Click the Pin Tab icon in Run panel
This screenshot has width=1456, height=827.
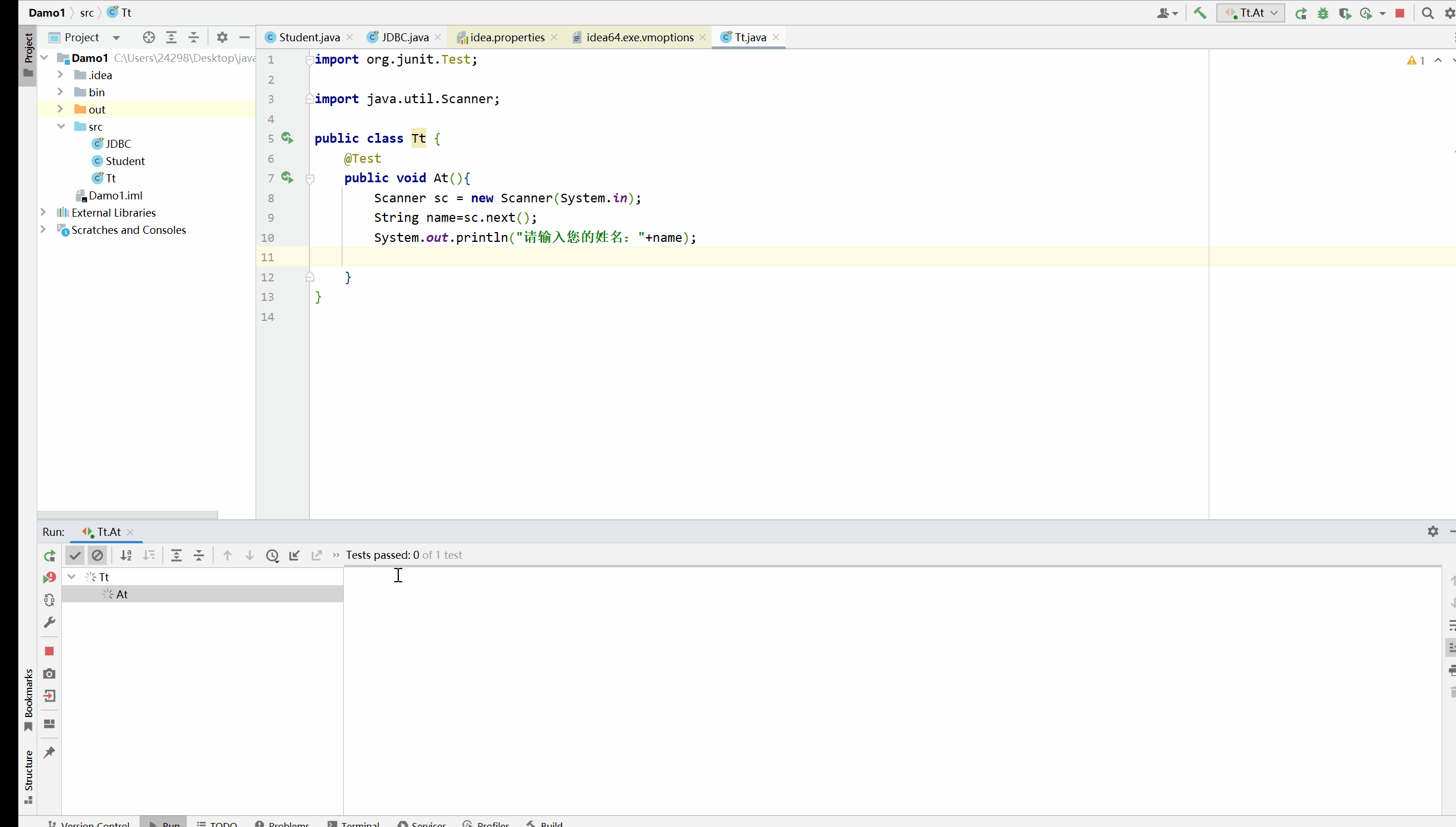(x=49, y=752)
